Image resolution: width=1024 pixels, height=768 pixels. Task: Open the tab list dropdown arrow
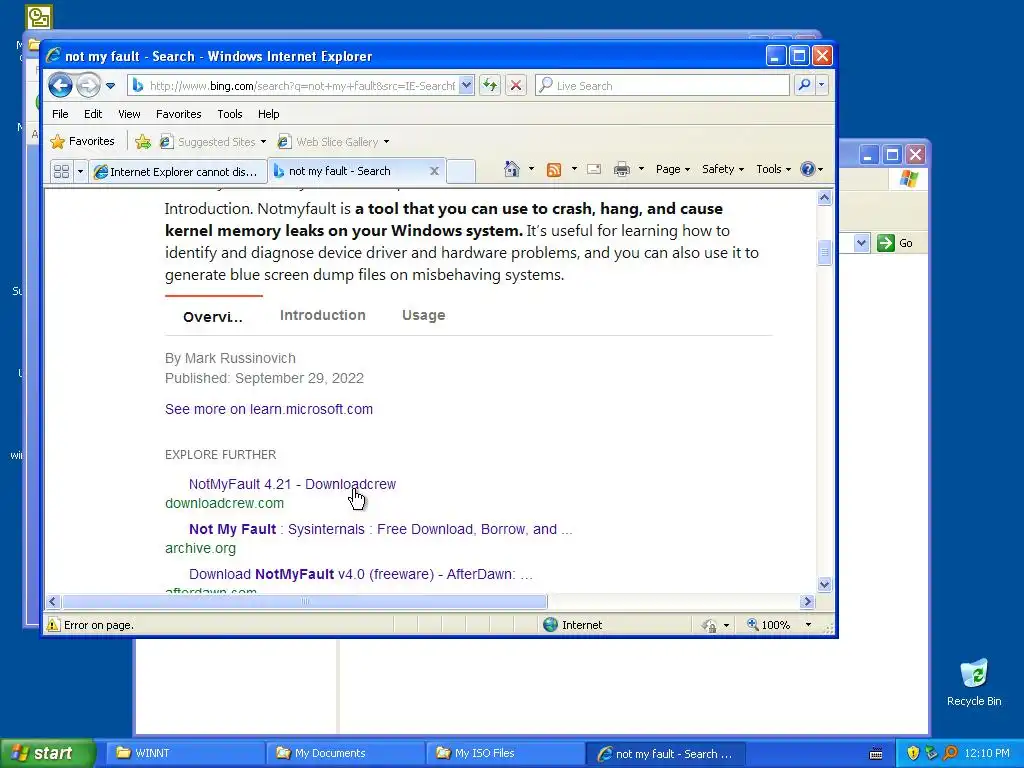(80, 171)
